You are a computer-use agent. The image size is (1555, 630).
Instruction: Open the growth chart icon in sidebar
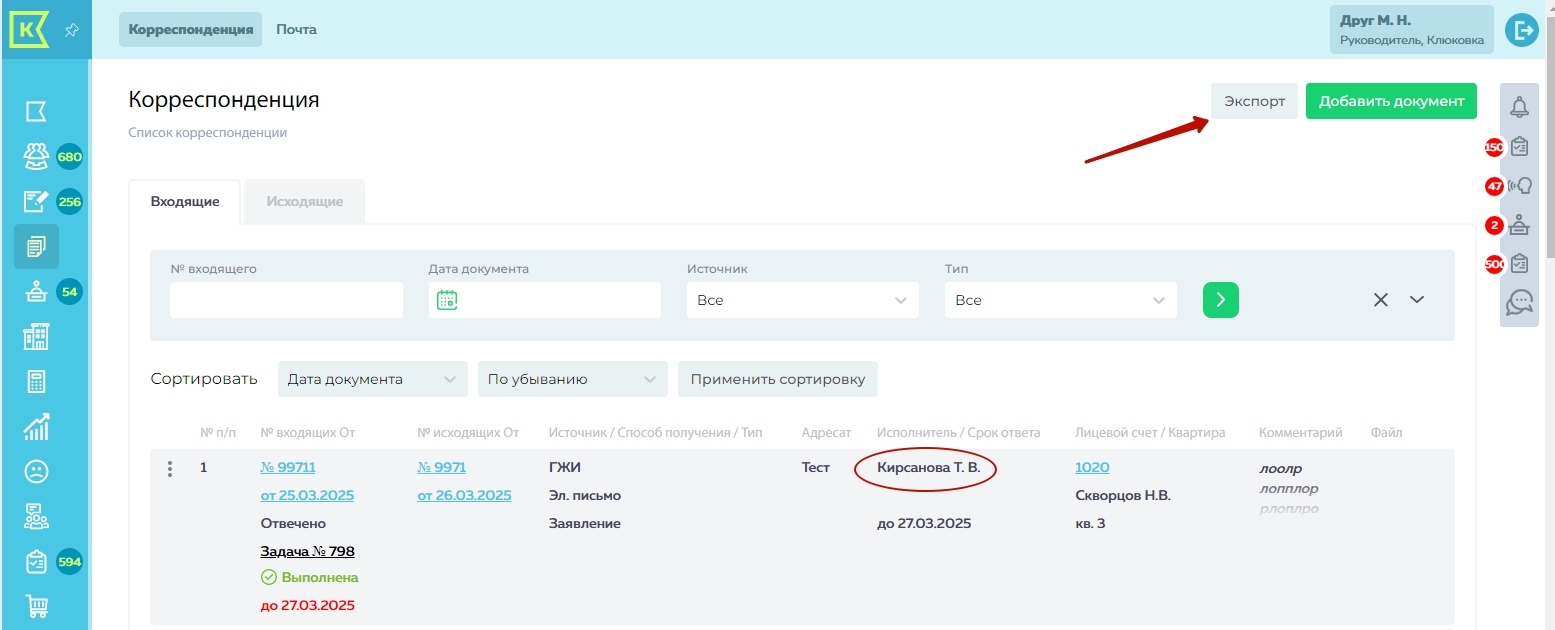pos(36,427)
